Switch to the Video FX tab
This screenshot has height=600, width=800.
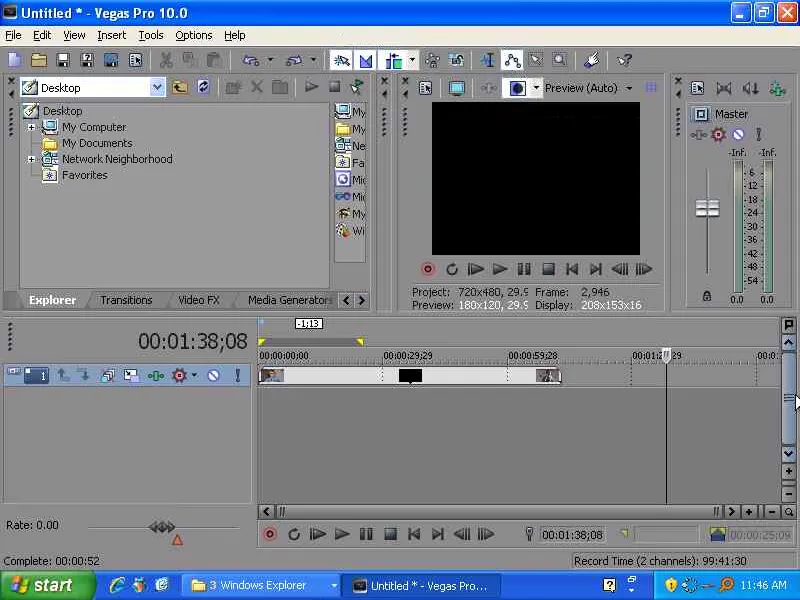[198, 300]
